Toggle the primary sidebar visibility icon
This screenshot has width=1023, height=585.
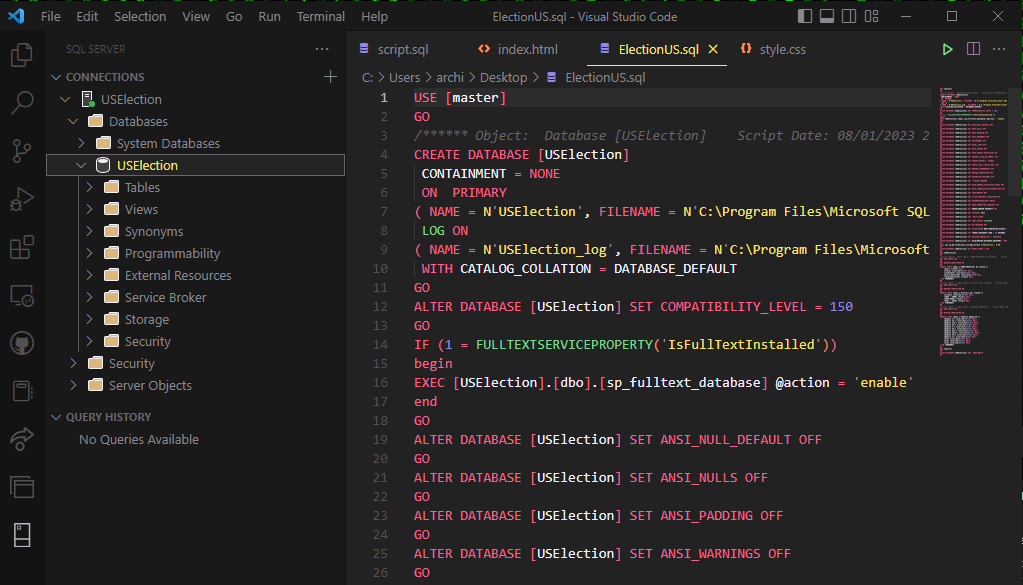[803, 16]
